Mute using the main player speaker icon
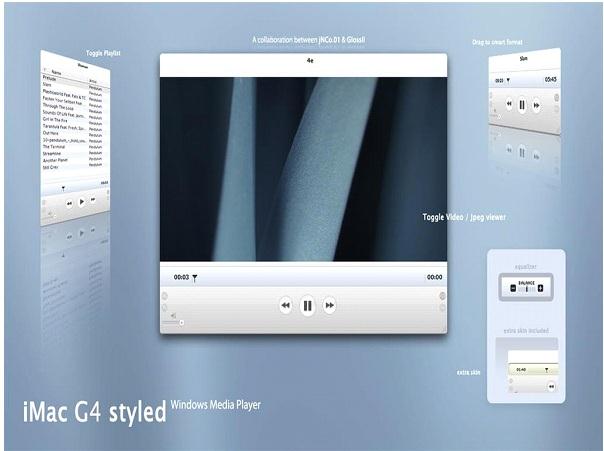 174,315
